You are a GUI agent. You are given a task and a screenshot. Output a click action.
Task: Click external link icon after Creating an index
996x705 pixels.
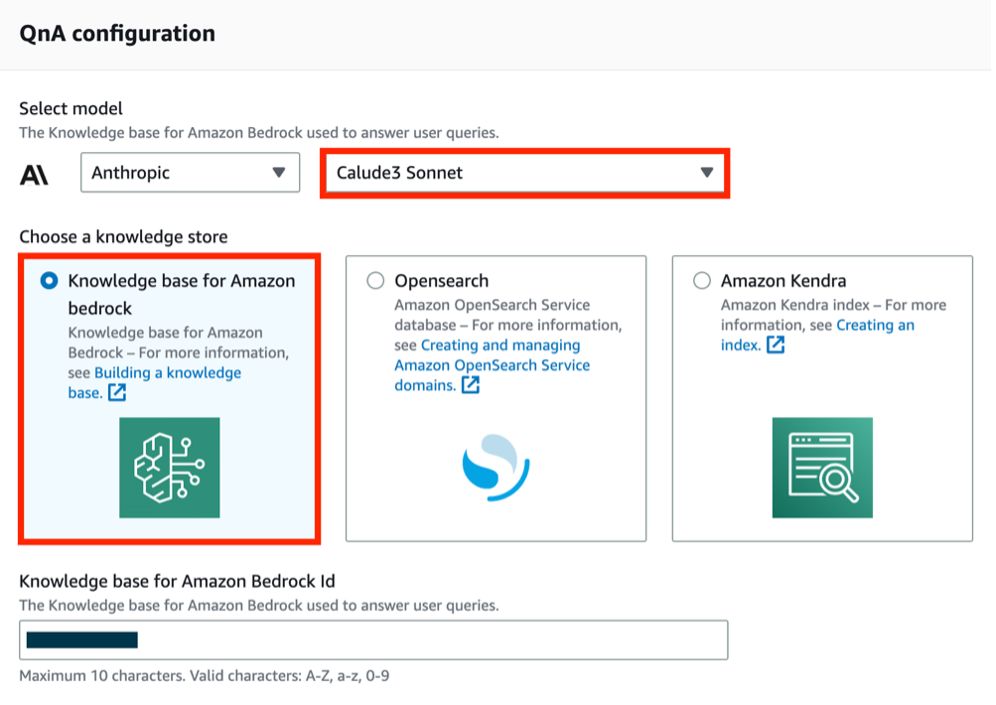[x=775, y=345]
